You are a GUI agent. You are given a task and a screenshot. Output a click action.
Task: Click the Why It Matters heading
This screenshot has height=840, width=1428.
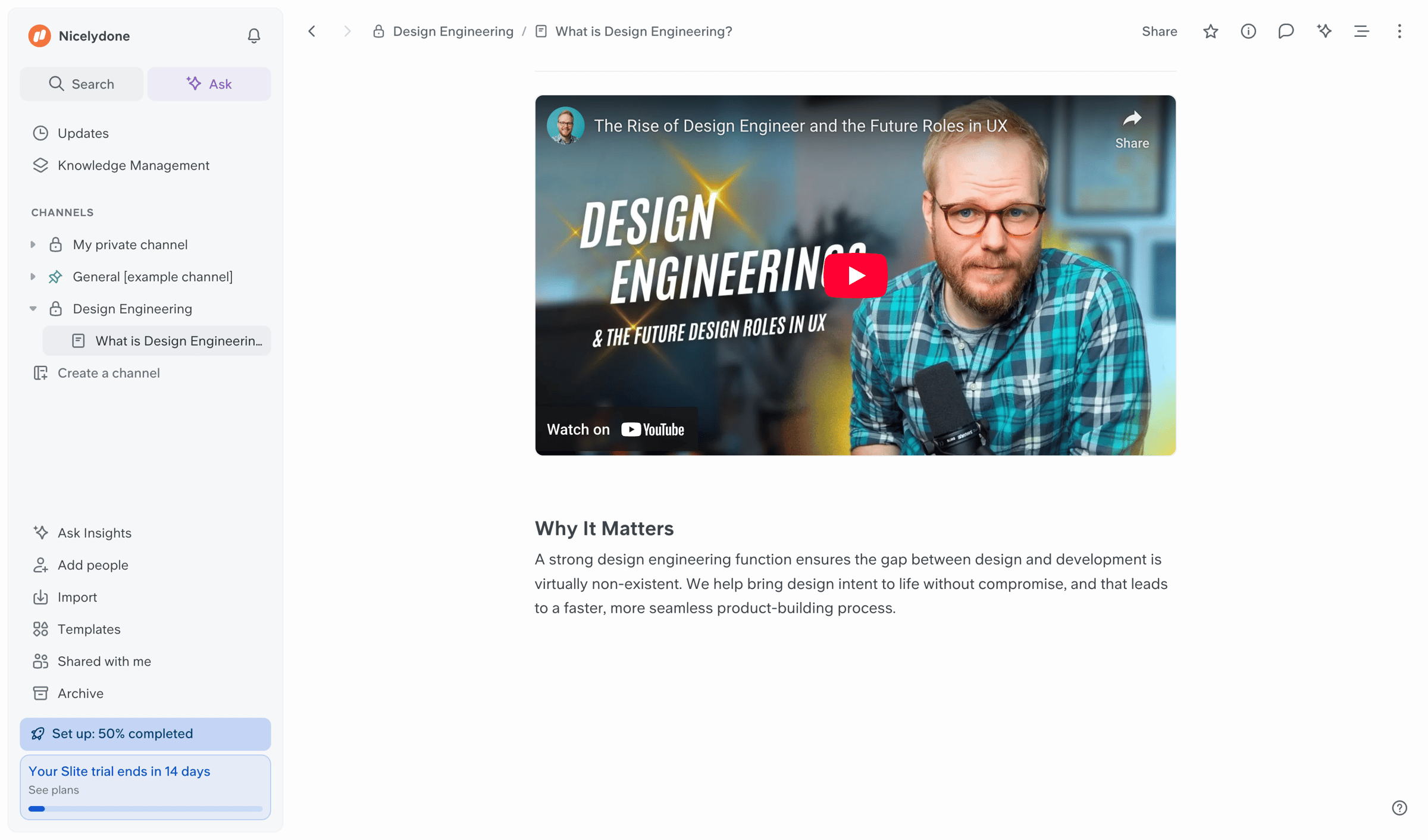604,528
